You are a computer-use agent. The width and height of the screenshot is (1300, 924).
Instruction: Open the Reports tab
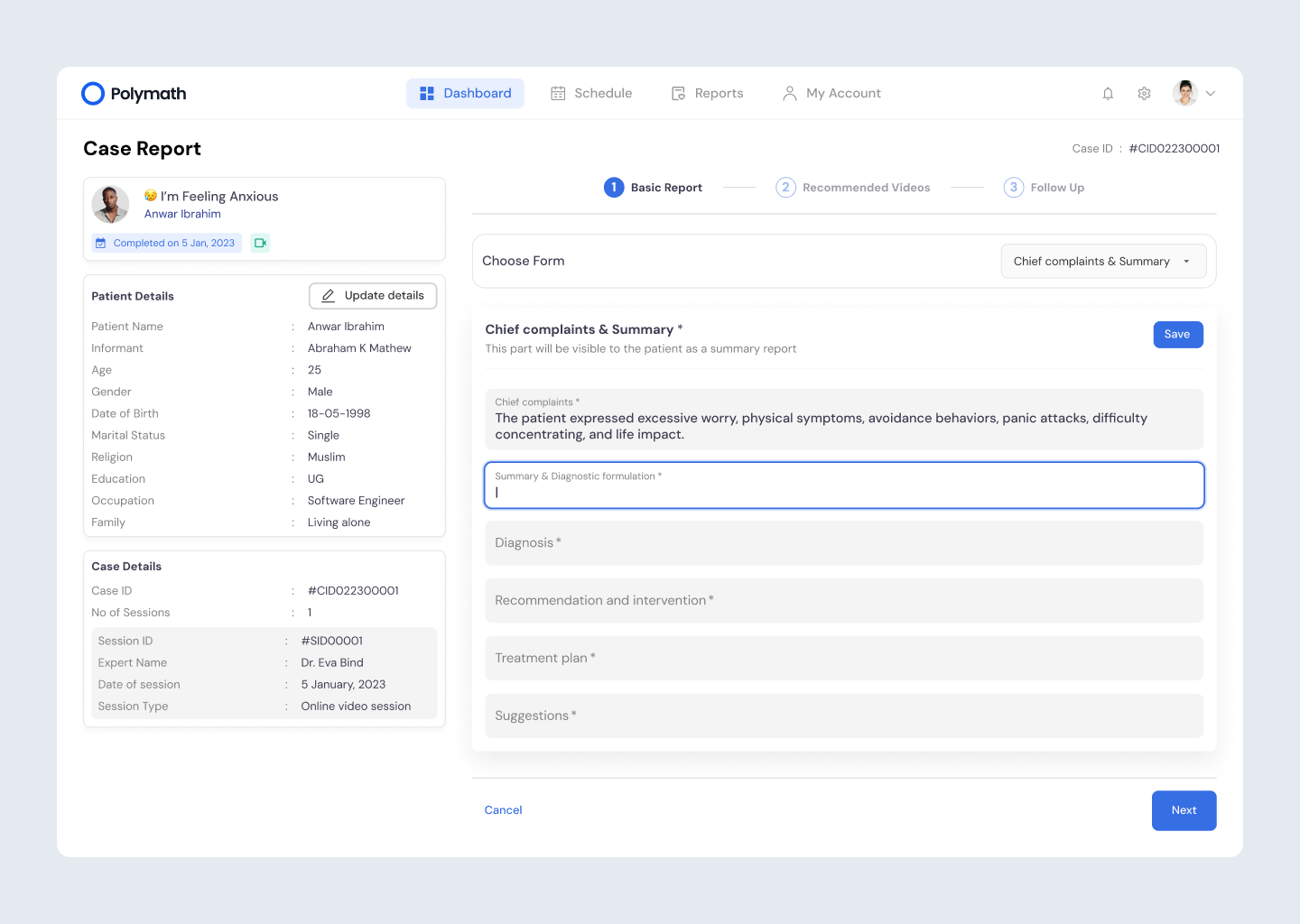(707, 94)
